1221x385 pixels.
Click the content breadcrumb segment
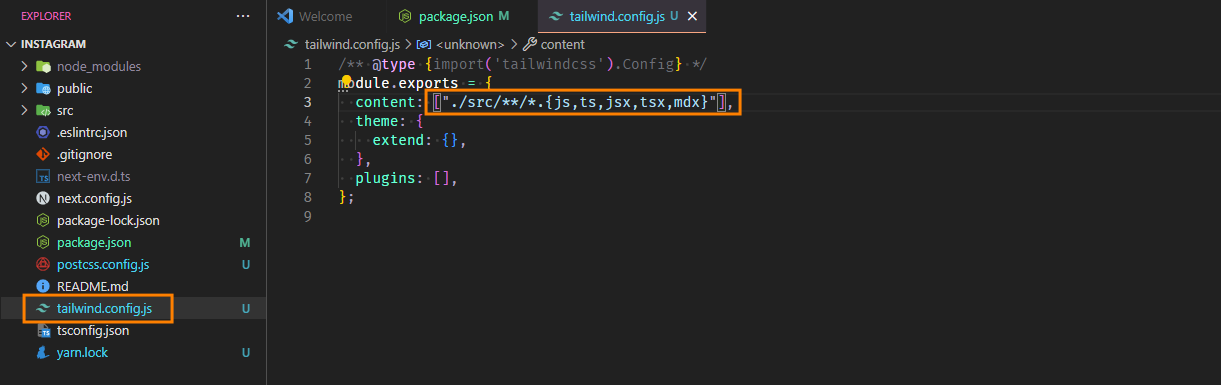[x=563, y=44]
